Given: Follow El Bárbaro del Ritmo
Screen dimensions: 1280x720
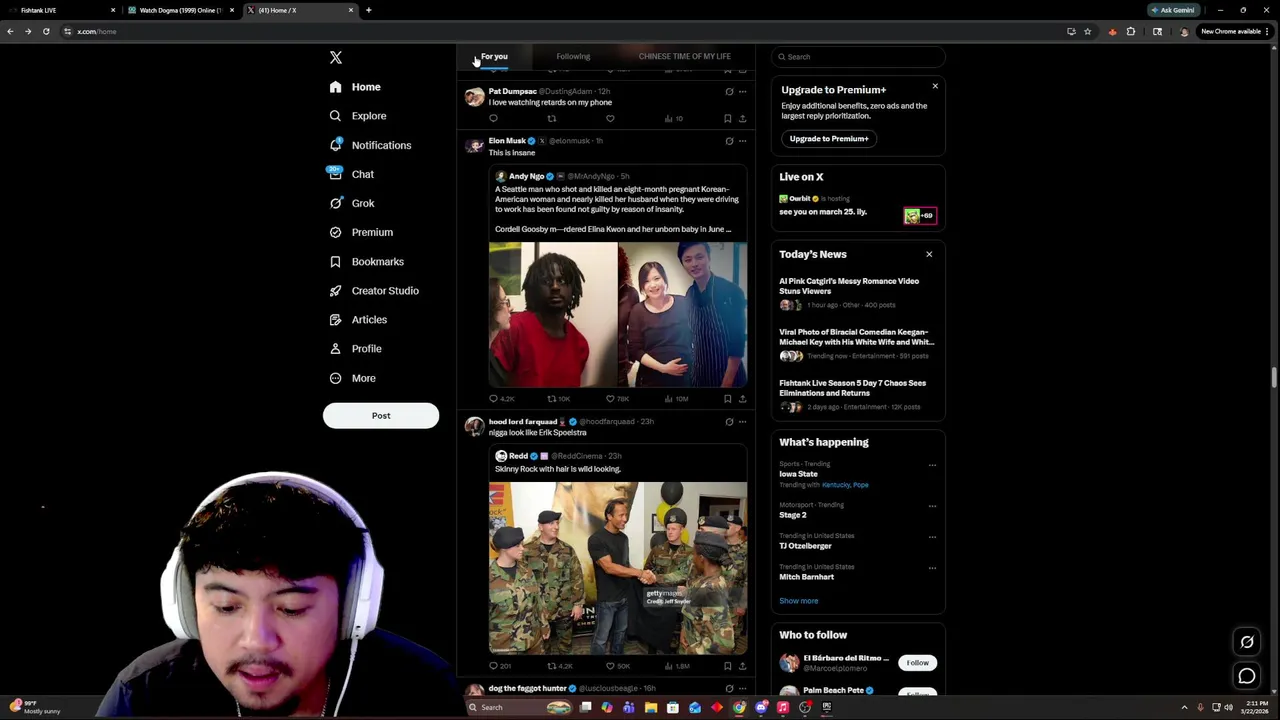Looking at the screenshot, I should coord(917,663).
